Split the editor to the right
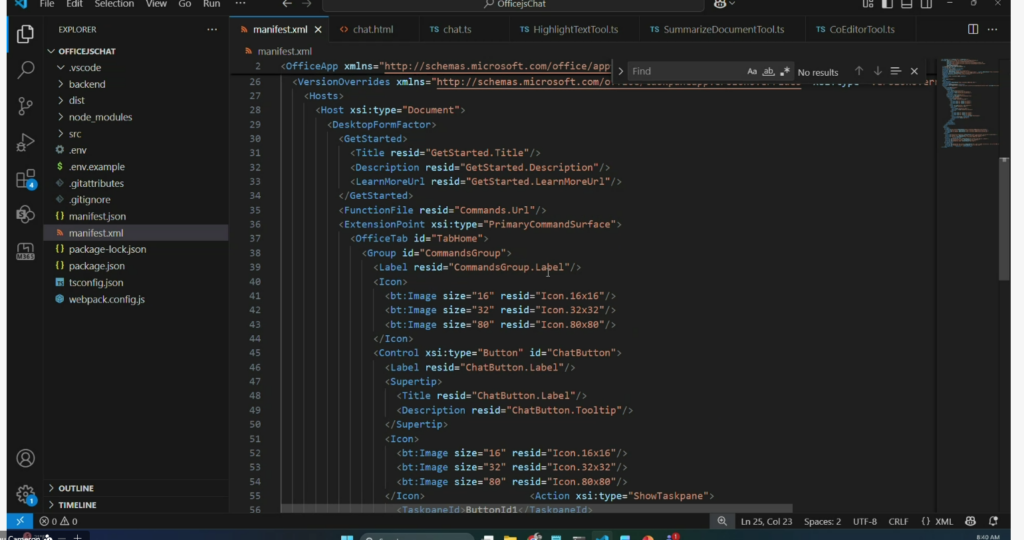This screenshot has height=540, width=1024. tap(973, 30)
